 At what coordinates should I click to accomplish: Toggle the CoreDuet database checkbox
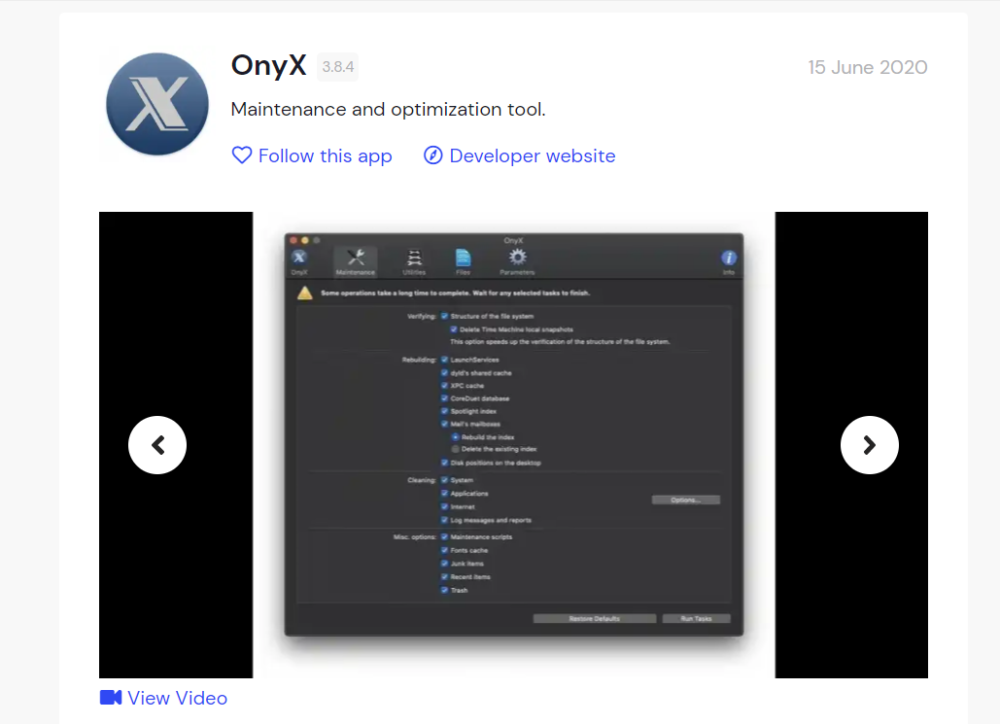(x=445, y=398)
